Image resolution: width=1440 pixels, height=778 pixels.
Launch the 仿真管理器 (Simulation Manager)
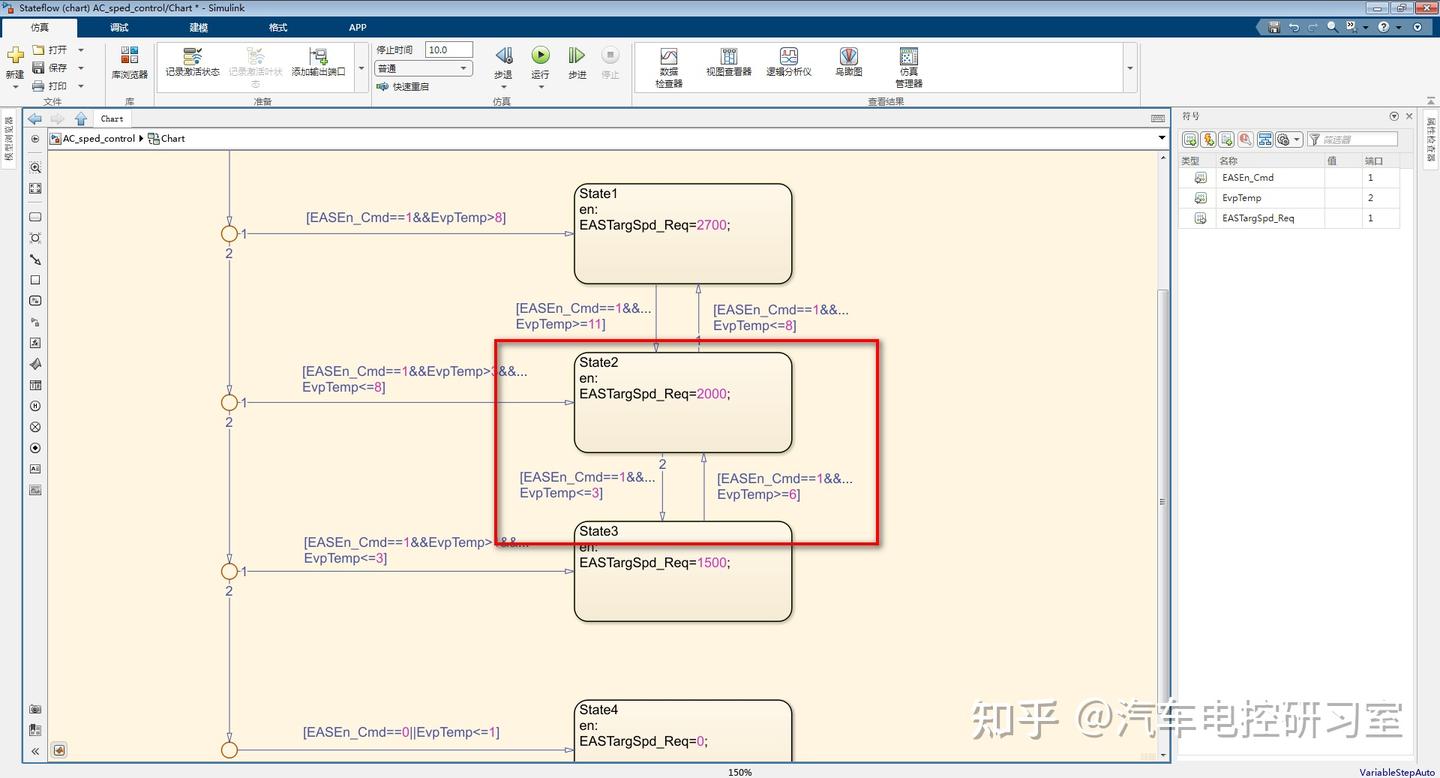[x=908, y=64]
